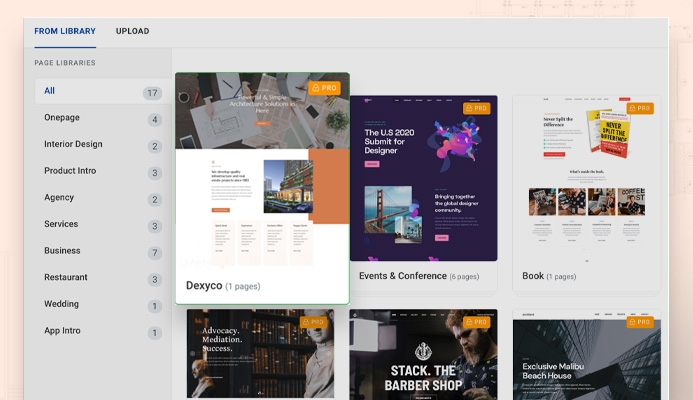Click the PRO lock badge on Book template
693x400 pixels.
640,108
